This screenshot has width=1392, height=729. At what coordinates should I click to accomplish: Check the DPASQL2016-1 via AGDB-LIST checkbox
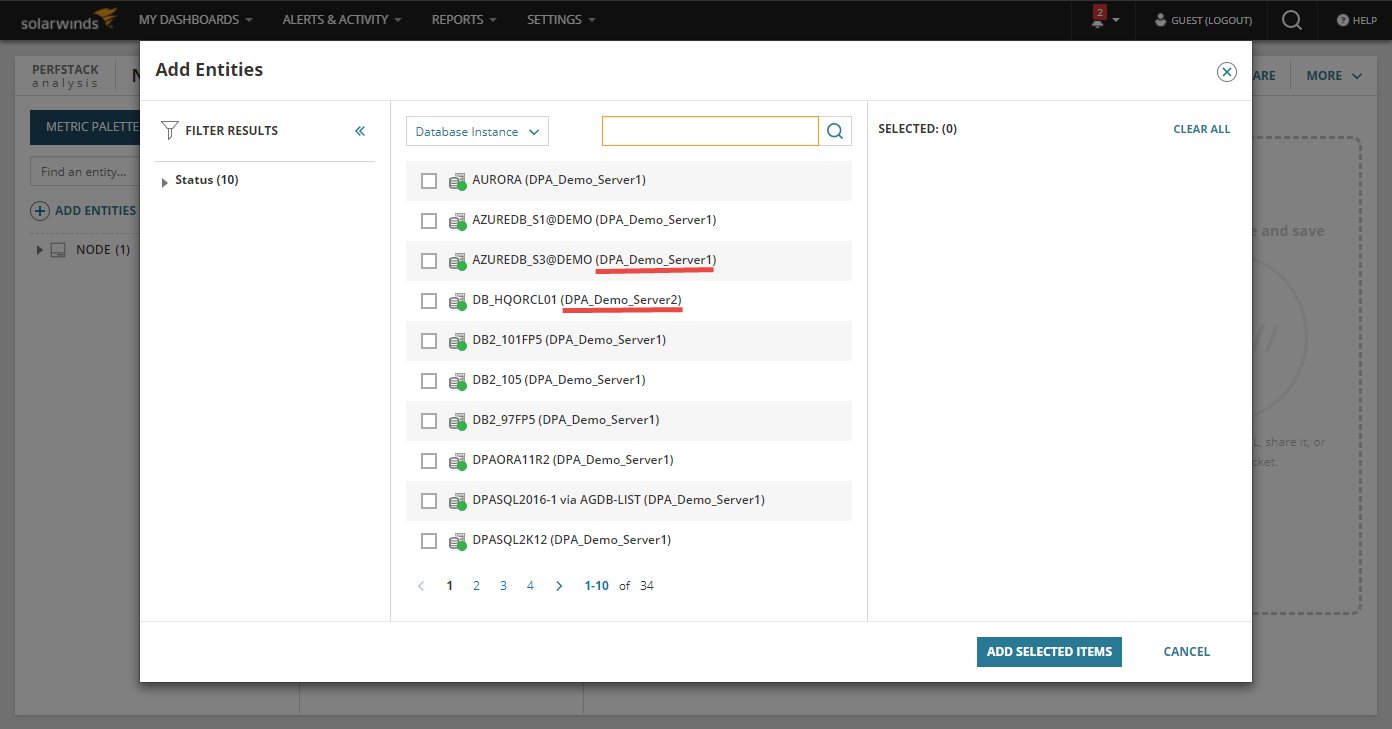429,501
